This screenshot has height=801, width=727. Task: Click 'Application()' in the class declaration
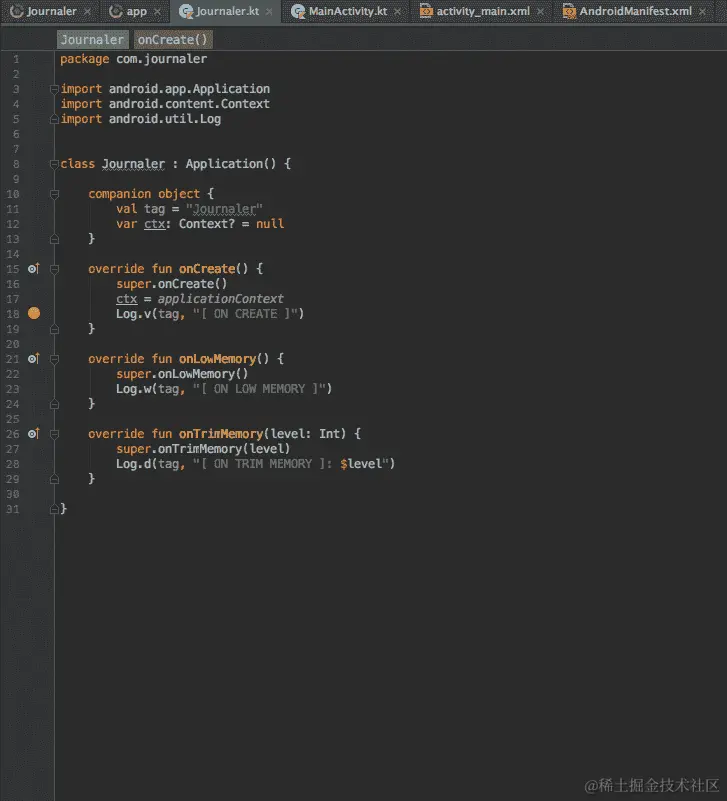coord(231,164)
